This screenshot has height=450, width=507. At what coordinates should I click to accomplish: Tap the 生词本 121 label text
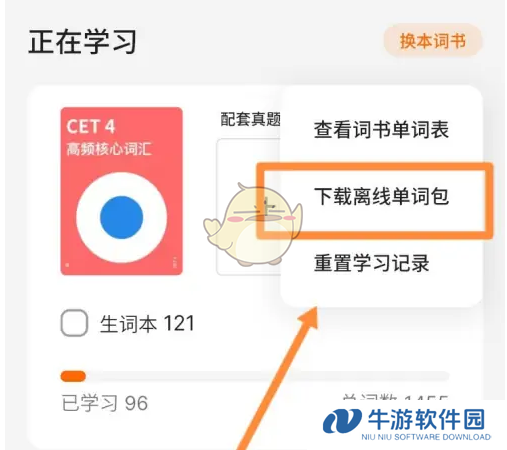coord(147,323)
